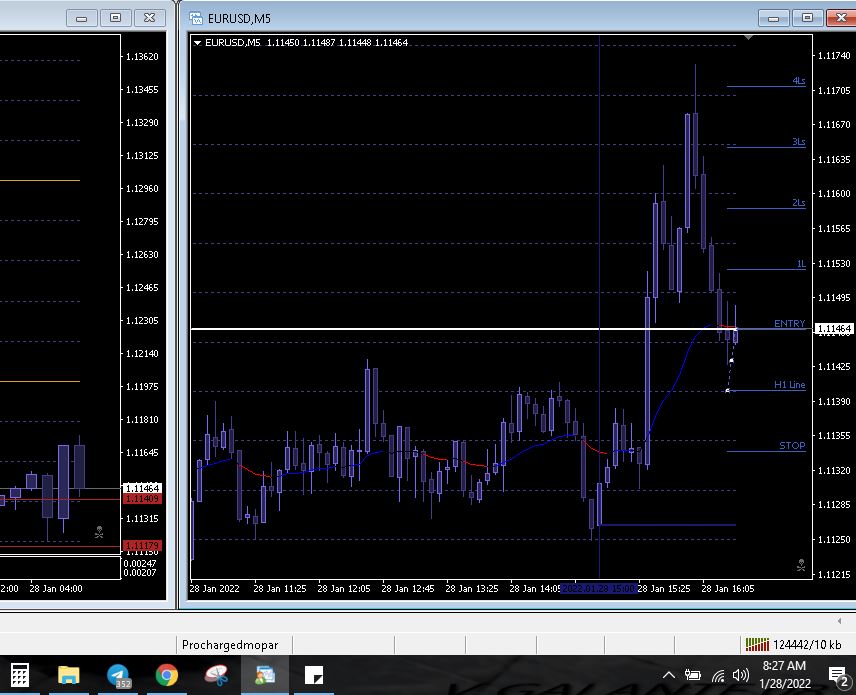
Task: Expand the EURUSD,M5 chart info triangle
Action: click(x=198, y=43)
